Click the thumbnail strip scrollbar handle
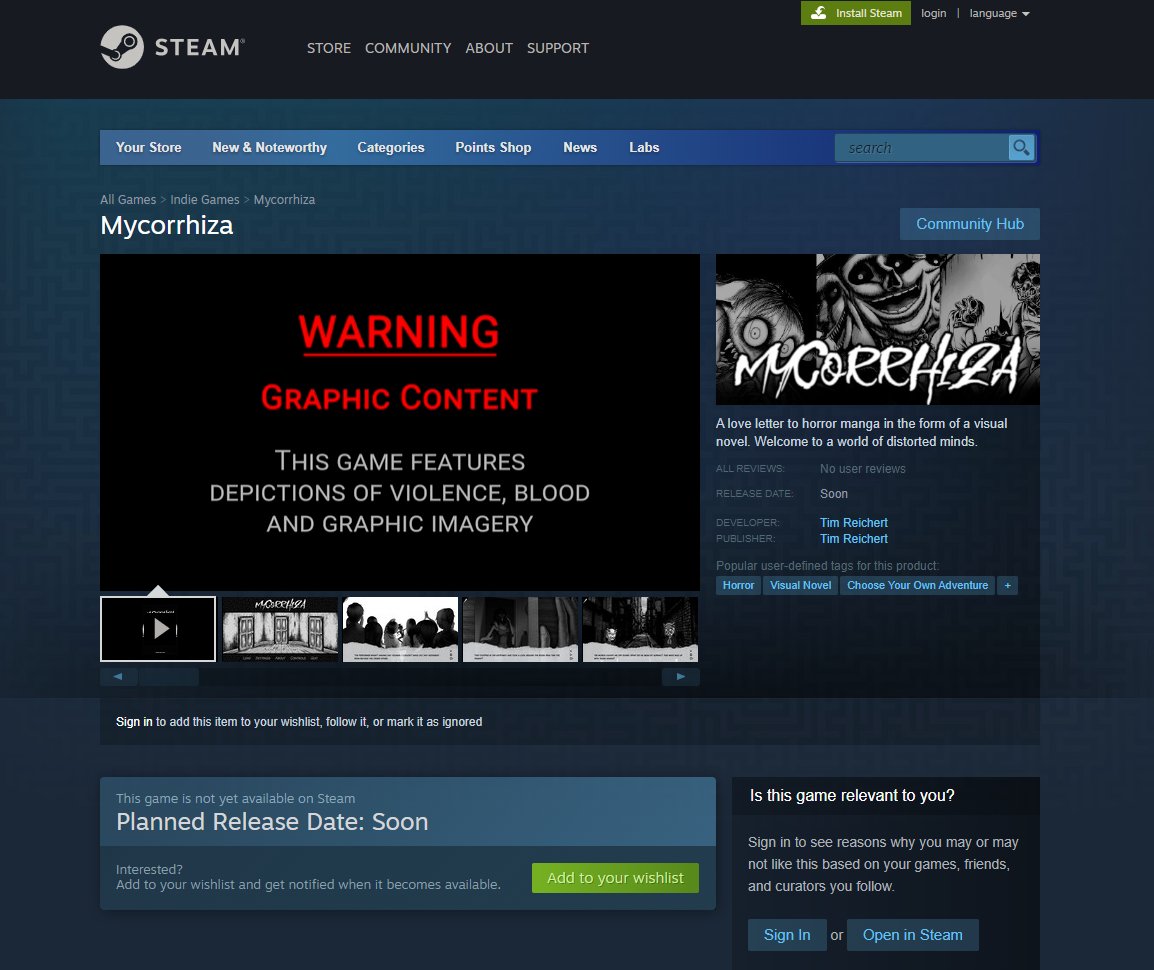Screen dimensions: 1154x970 point(169,676)
